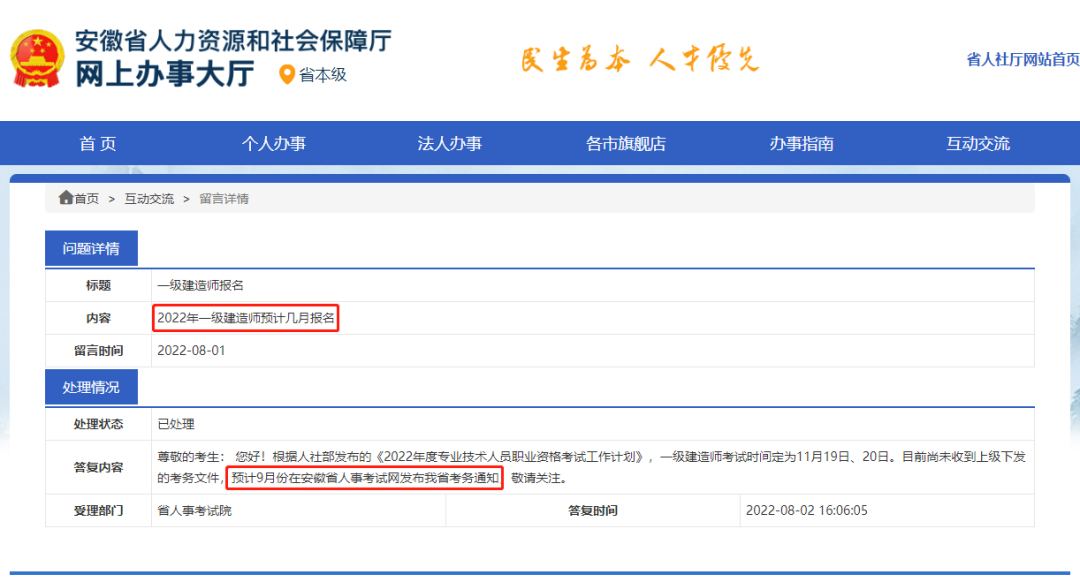Click the 已处理 status text

coord(176,424)
